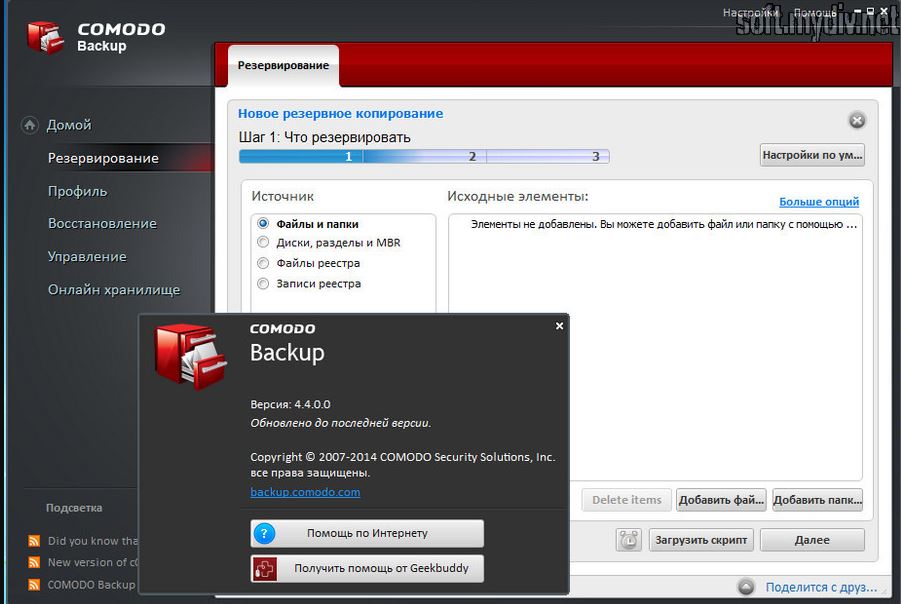Image resolution: width=901 pixels, height=604 pixels.
Task: Click Настройки по ум... button
Action: click(x=812, y=155)
